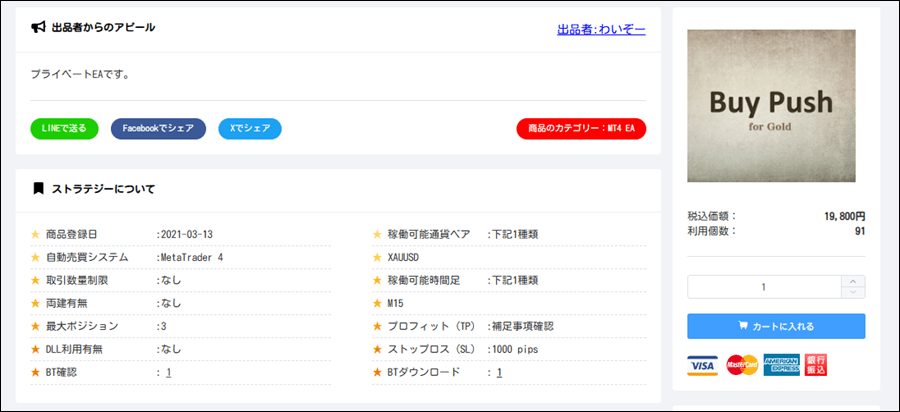Image resolution: width=900 pixels, height=412 pixels.
Task: Click the bookmark icon beside ストラテジーについて
Action: click(x=39, y=188)
